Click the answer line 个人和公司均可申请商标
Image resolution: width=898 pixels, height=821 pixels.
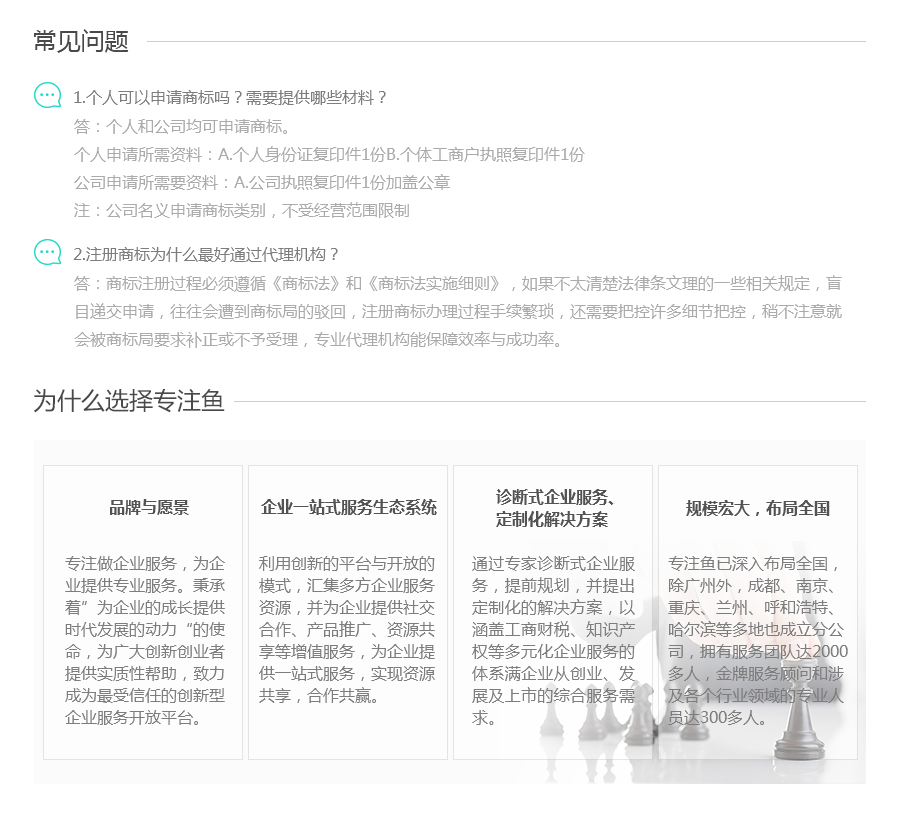click(182, 126)
